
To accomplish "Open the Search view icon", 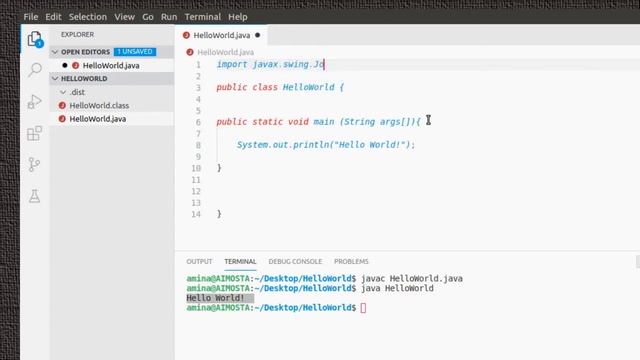I will click(x=35, y=70).
